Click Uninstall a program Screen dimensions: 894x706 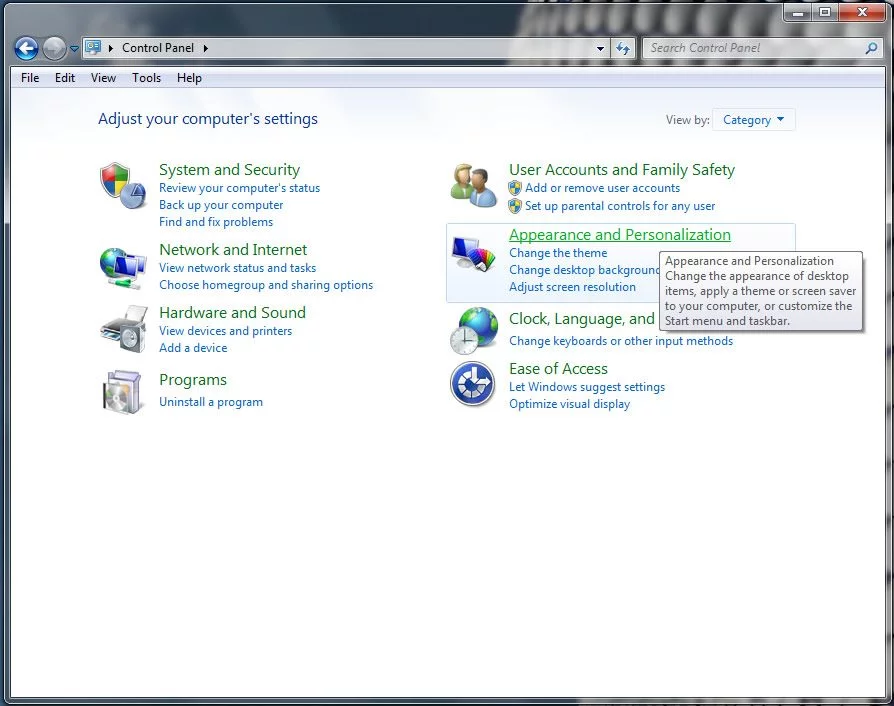[x=211, y=402]
